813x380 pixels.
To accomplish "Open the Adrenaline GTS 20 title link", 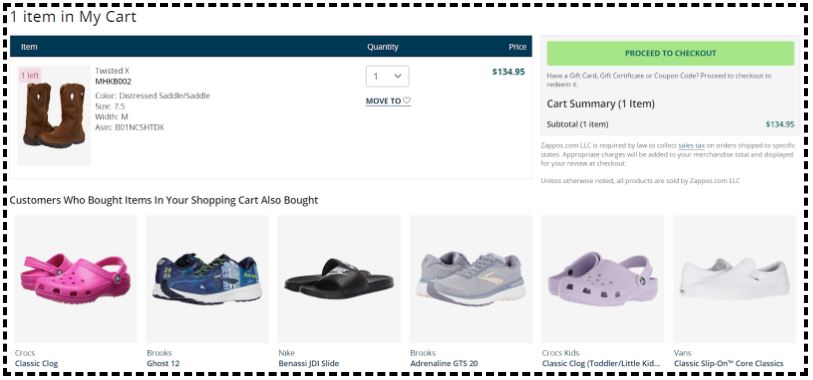I will pos(444,363).
